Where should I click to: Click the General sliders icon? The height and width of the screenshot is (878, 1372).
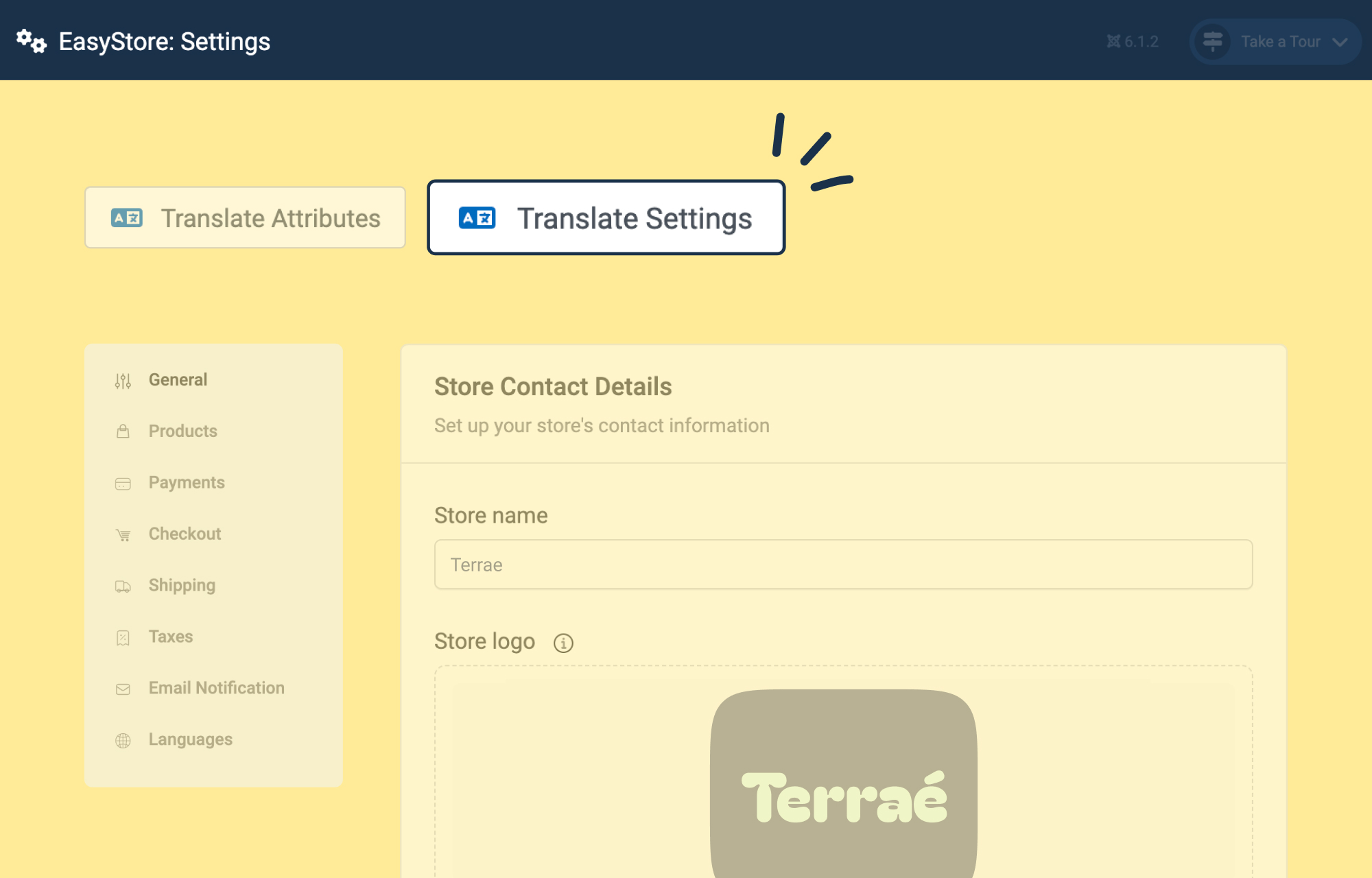(x=123, y=381)
